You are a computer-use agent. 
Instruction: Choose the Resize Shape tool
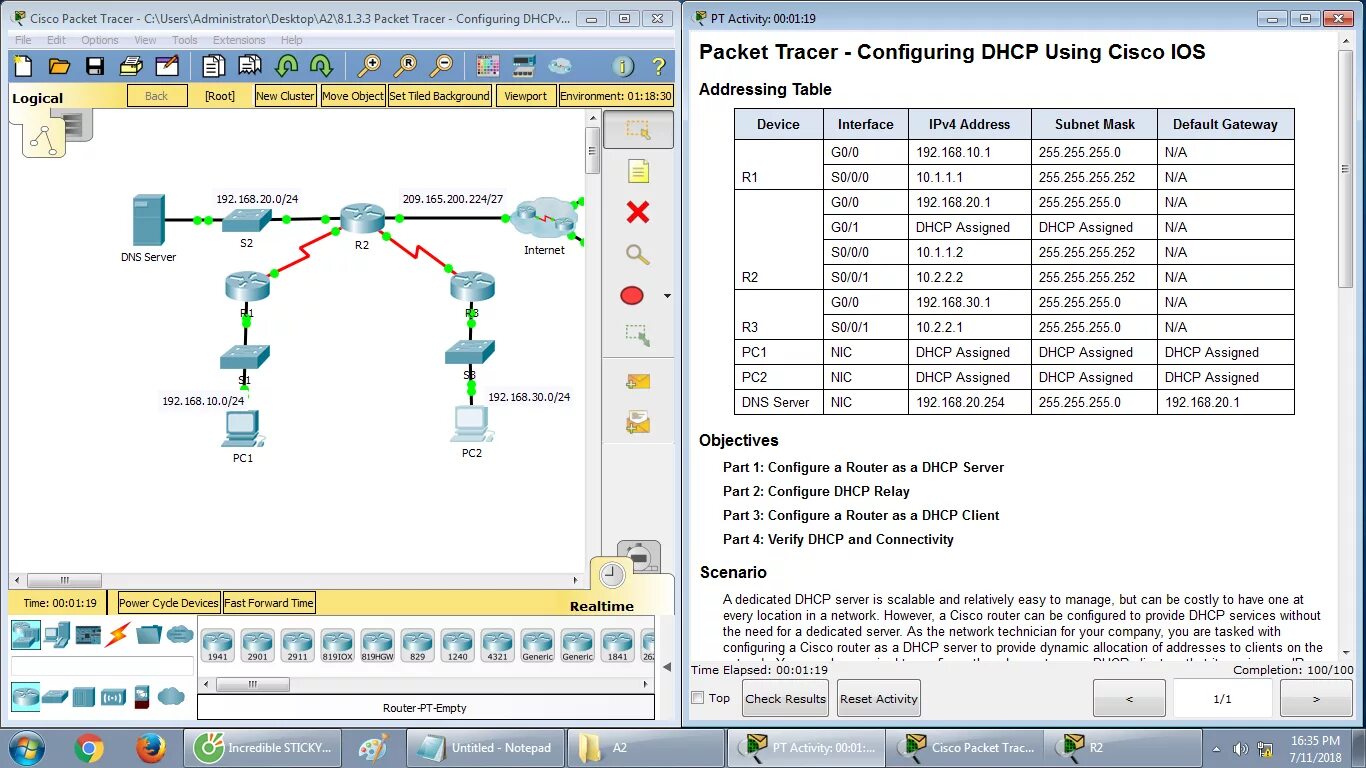pyautogui.click(x=637, y=335)
